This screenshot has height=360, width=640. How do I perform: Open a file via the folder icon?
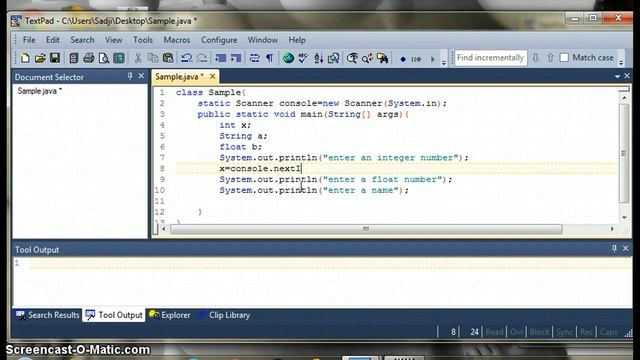pyautogui.click(x=40, y=58)
